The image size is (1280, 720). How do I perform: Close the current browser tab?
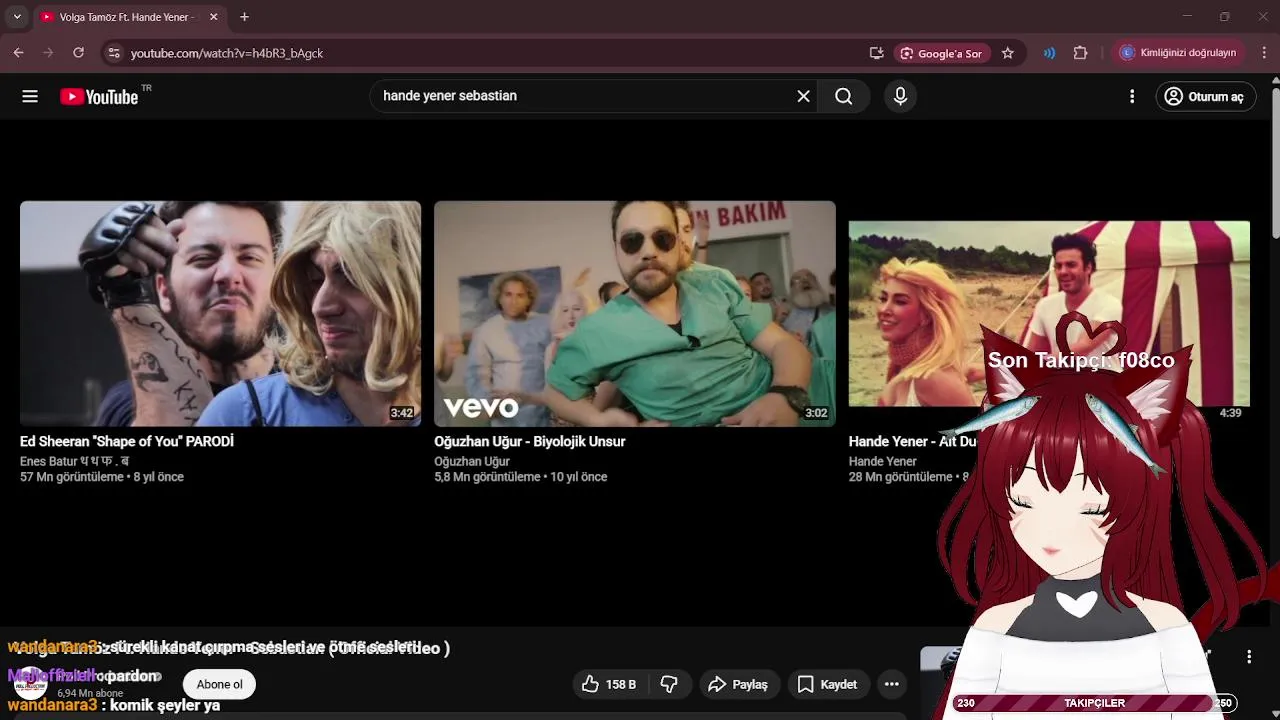[x=214, y=17]
